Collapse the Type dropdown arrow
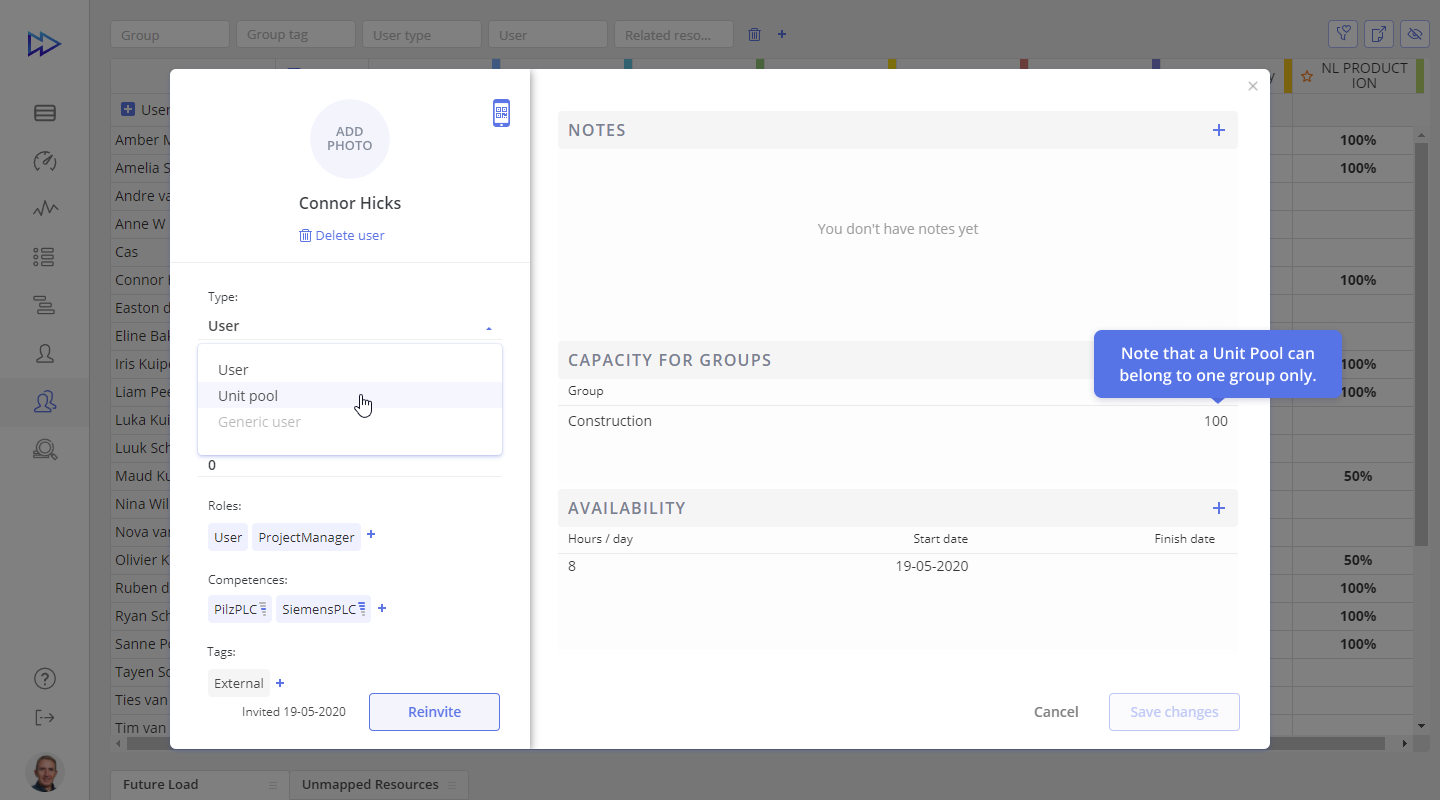Screen dimensions: 1440x800 489,328
